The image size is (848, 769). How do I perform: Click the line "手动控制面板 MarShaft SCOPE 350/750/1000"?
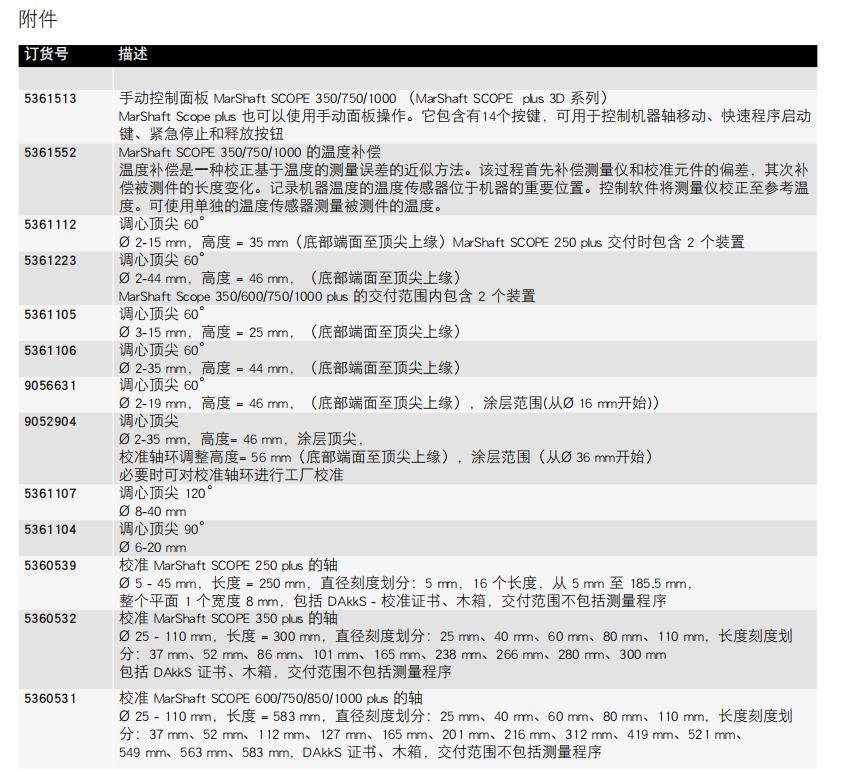tap(363, 98)
